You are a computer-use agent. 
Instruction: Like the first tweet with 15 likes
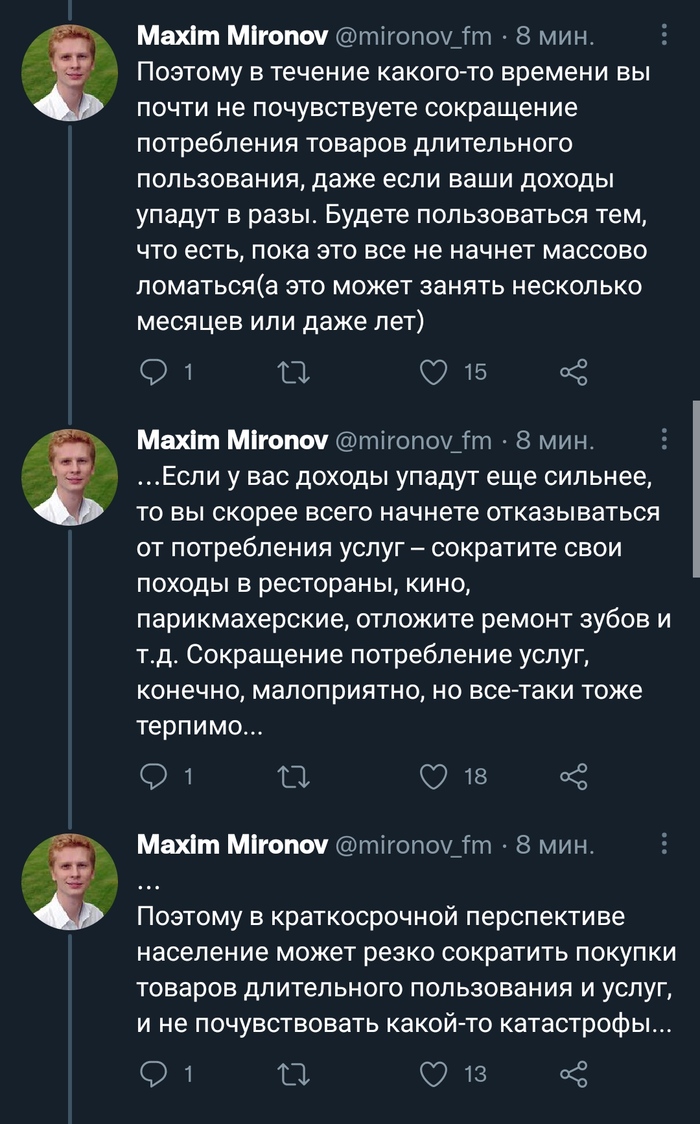tap(432, 372)
